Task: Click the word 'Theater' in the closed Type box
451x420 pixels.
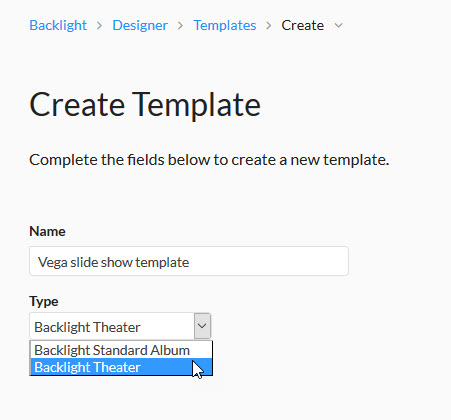Action: click(x=116, y=327)
